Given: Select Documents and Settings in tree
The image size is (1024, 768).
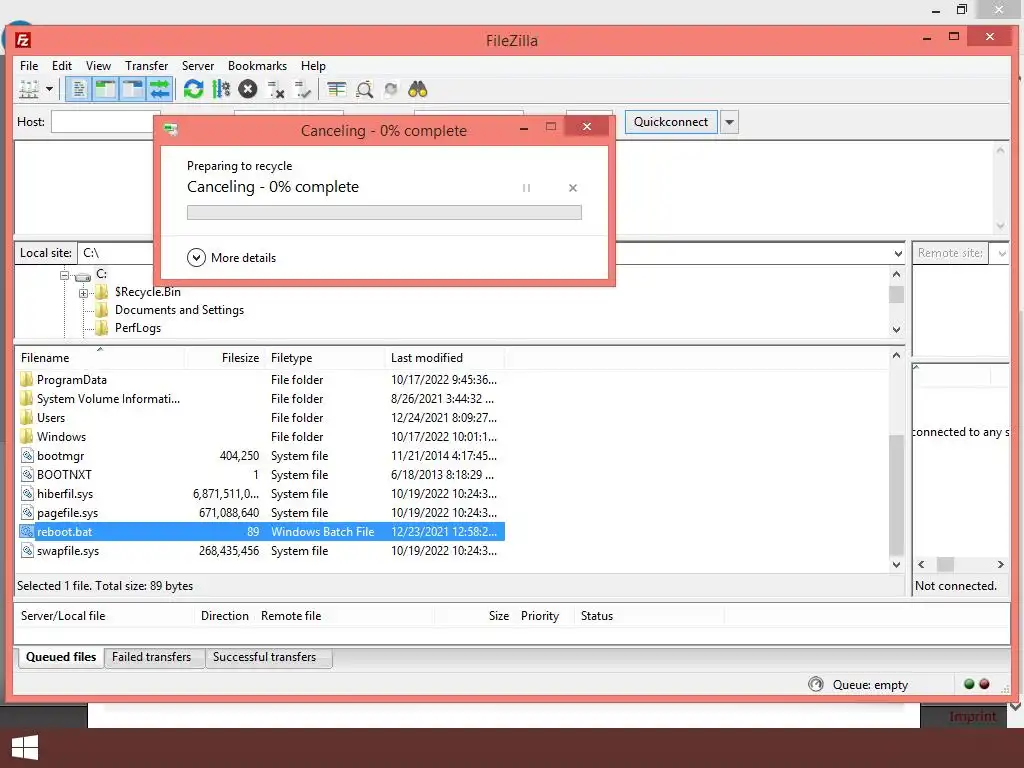Looking at the screenshot, I should pos(180,310).
